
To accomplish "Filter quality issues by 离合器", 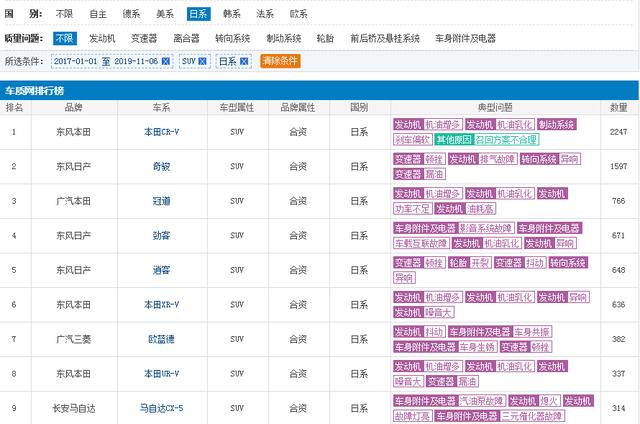I will [187, 38].
